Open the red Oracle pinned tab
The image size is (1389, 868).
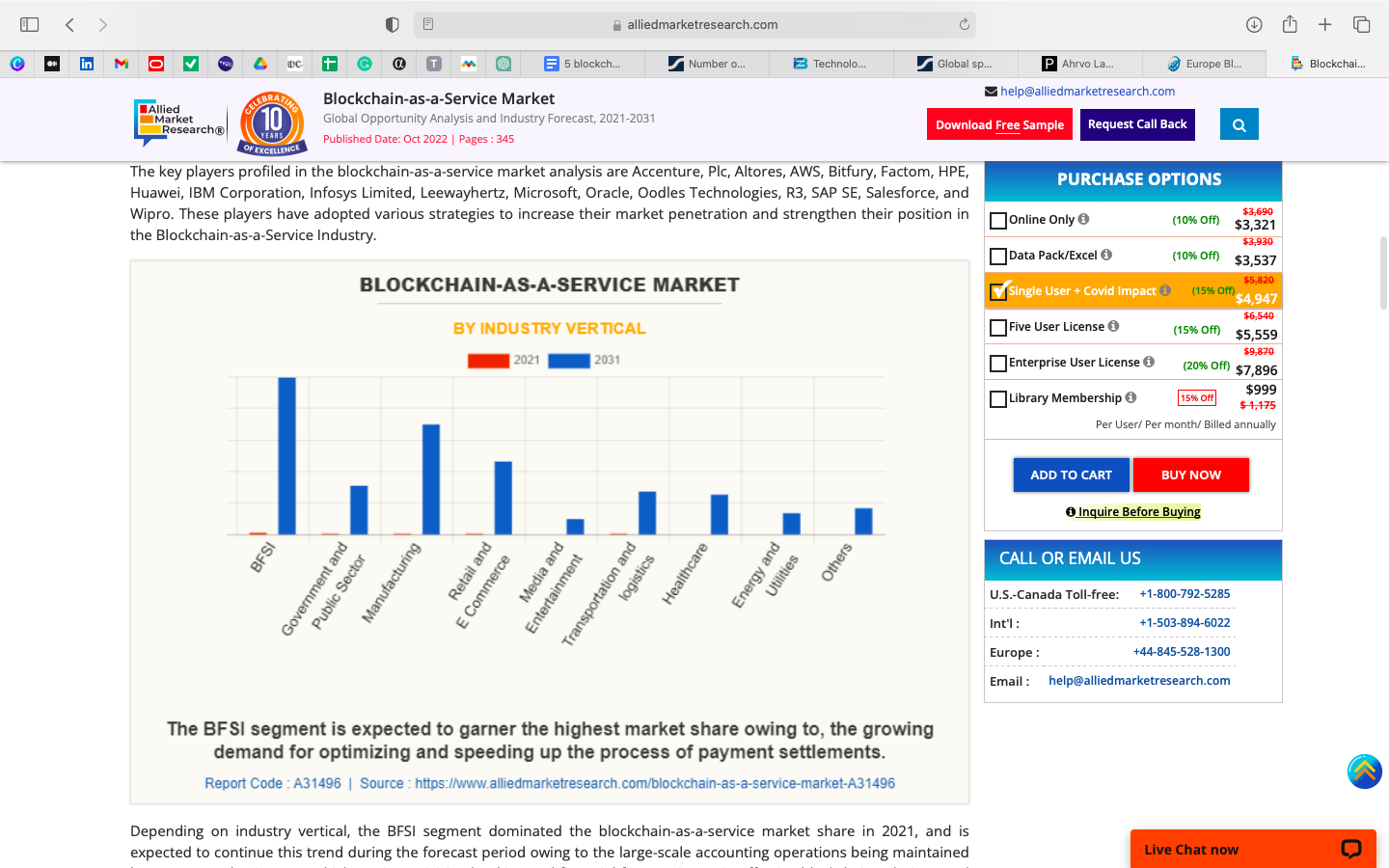point(156,64)
